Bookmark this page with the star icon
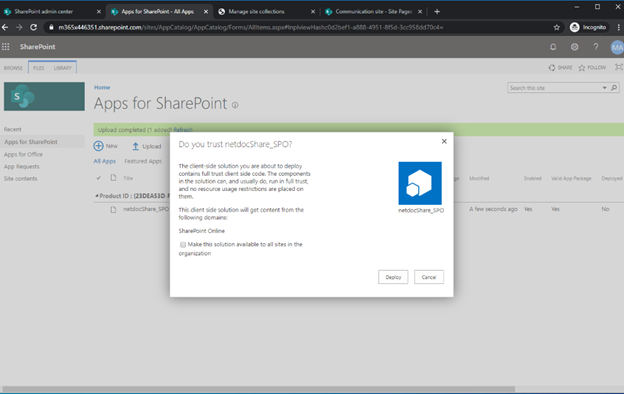Image resolution: width=624 pixels, height=394 pixels. 556,27
